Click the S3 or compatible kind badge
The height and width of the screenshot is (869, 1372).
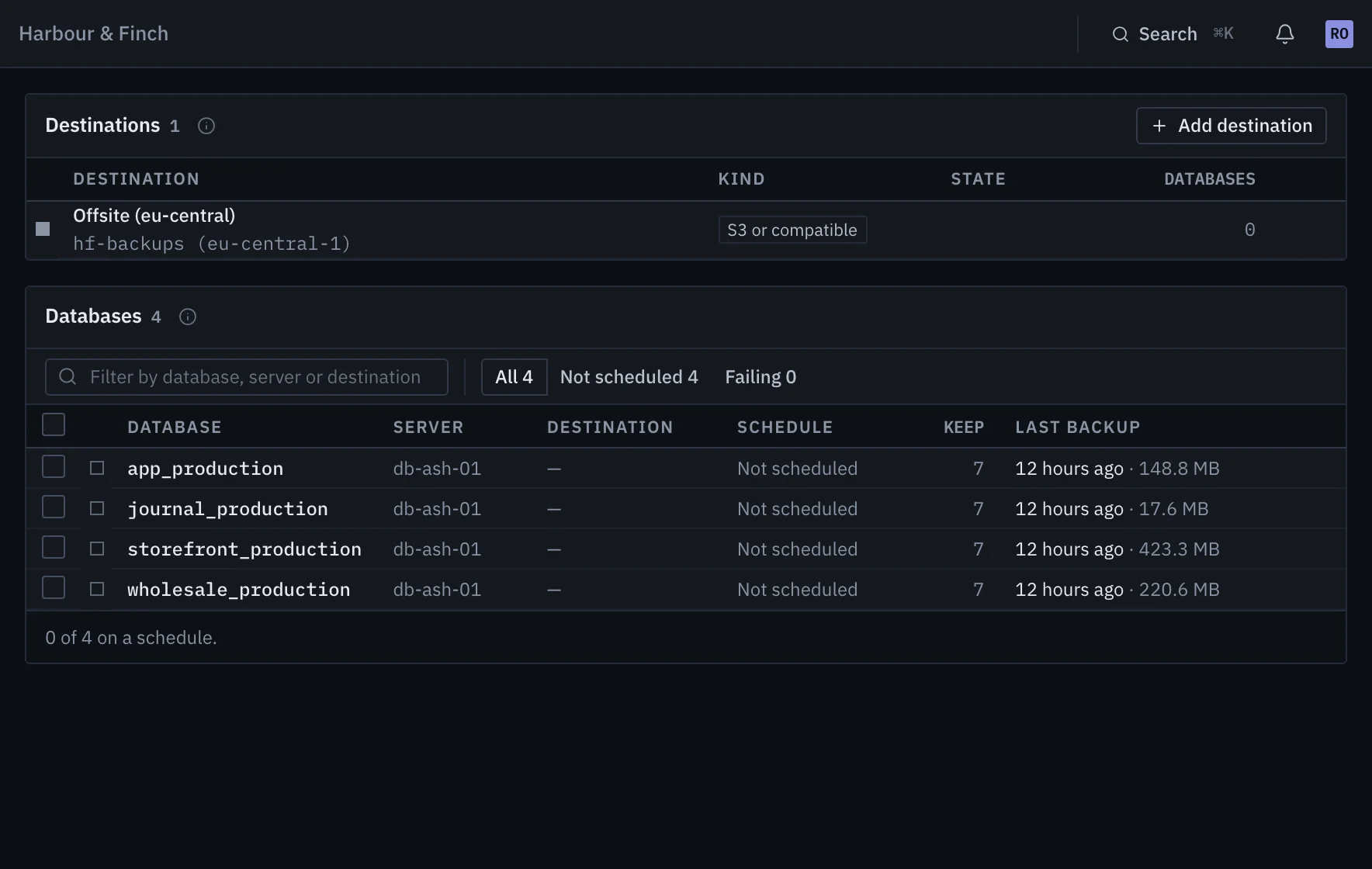coord(792,230)
